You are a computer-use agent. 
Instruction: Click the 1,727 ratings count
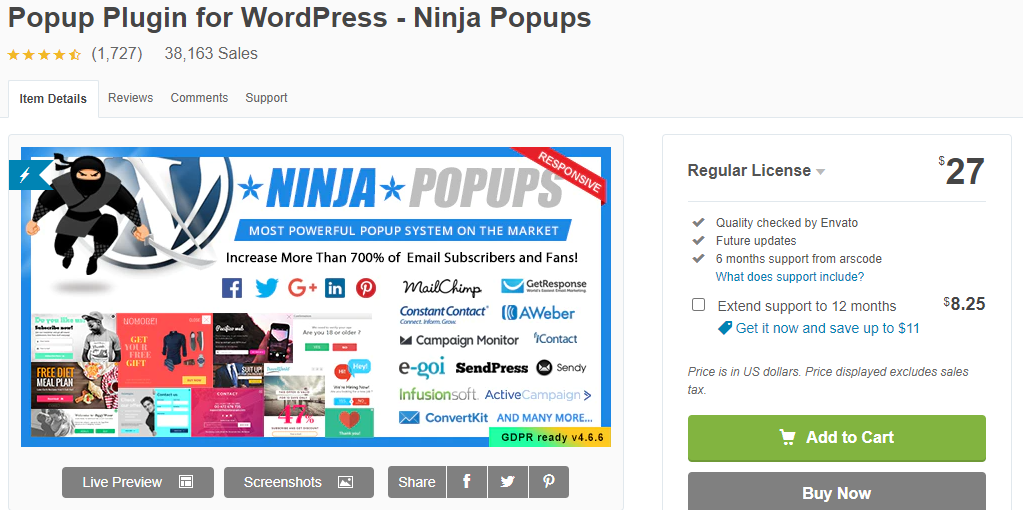click(x=117, y=53)
